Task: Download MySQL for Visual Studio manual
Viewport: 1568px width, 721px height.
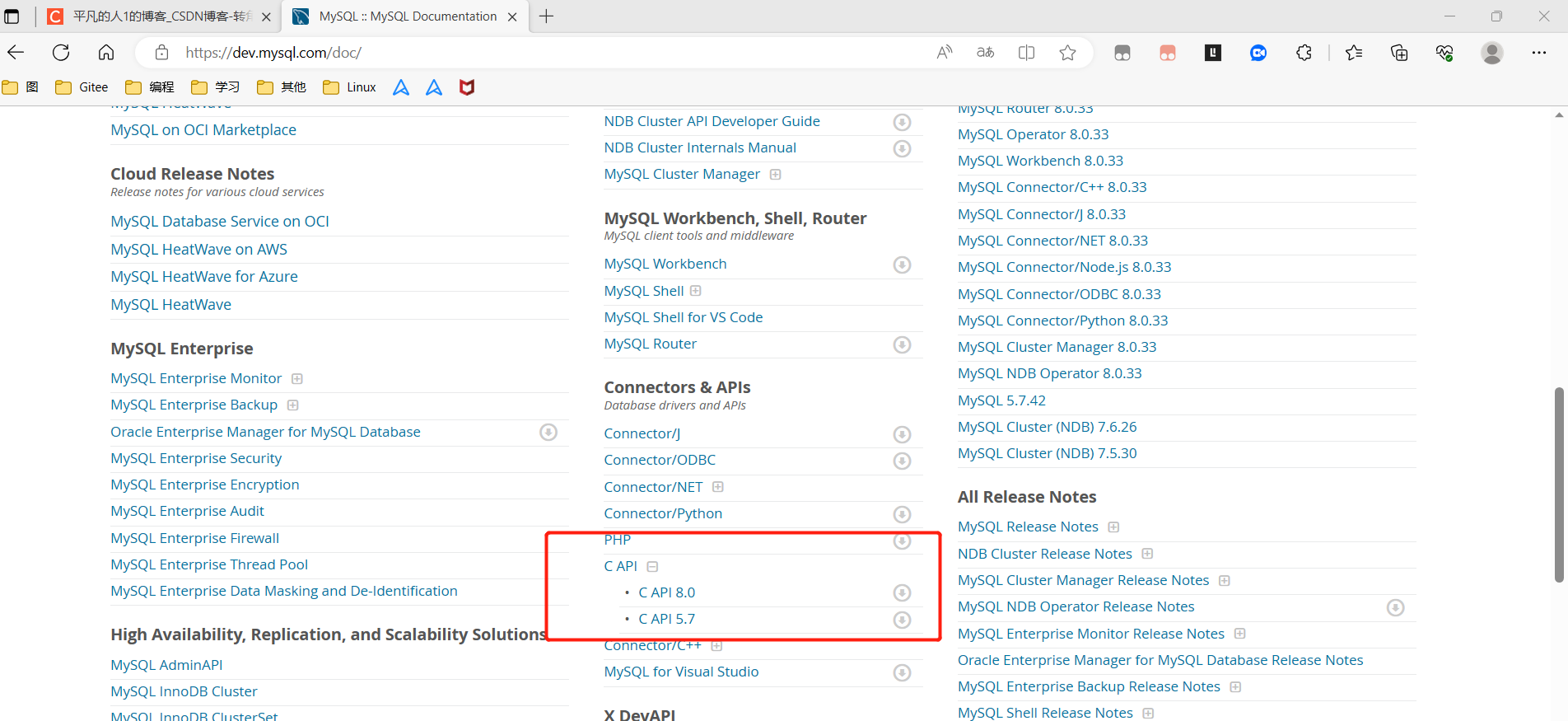Action: pos(903,673)
